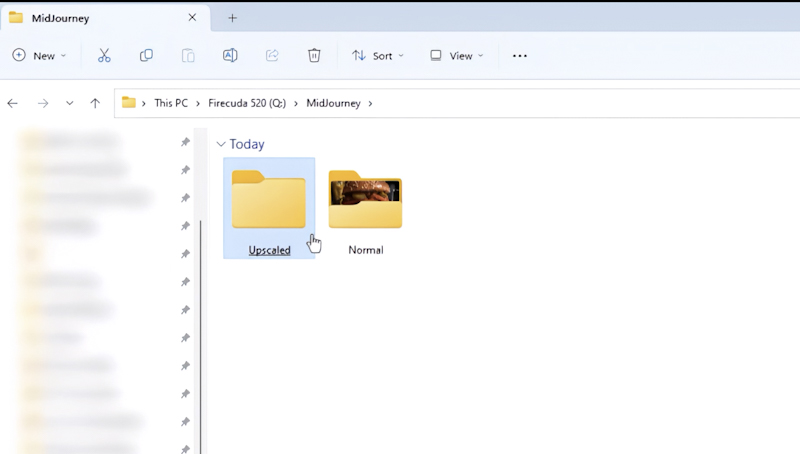Screen dimensions: 800x454
Task: Expand the chevron before This PC
Action: tap(144, 104)
